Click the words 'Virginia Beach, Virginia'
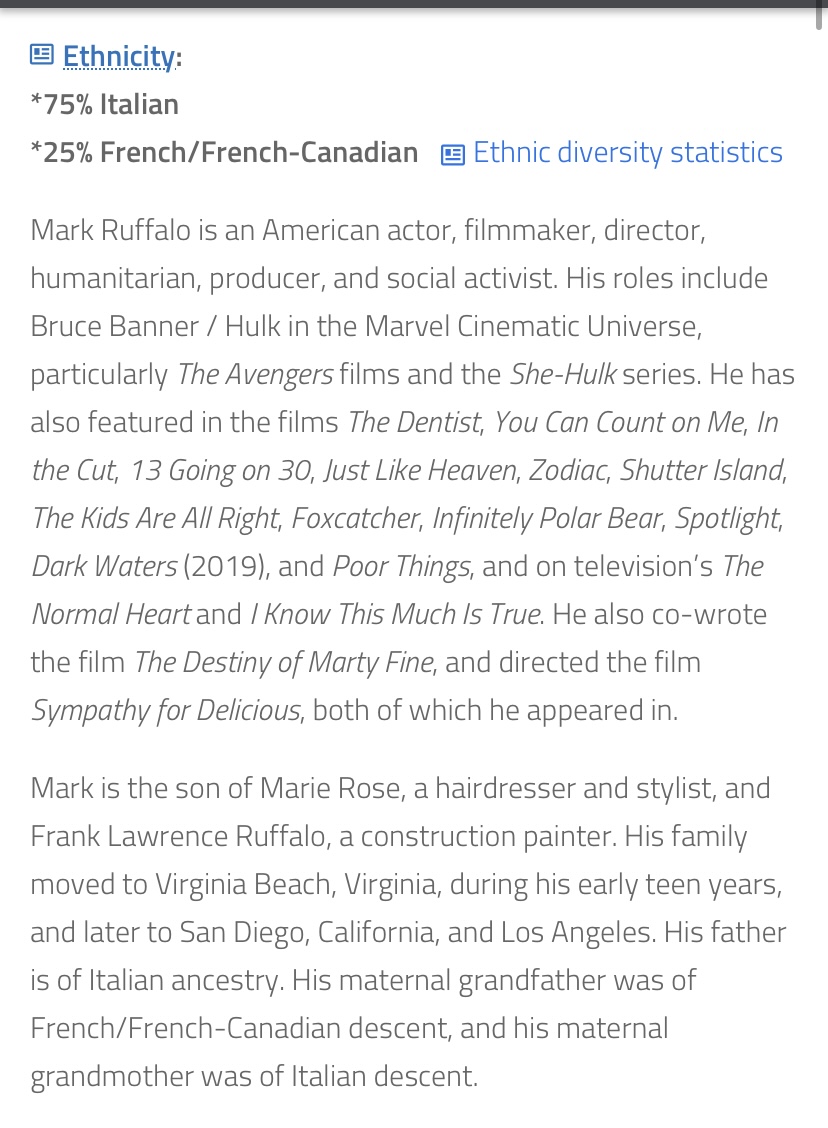This screenshot has width=828, height=1128. [x=296, y=884]
